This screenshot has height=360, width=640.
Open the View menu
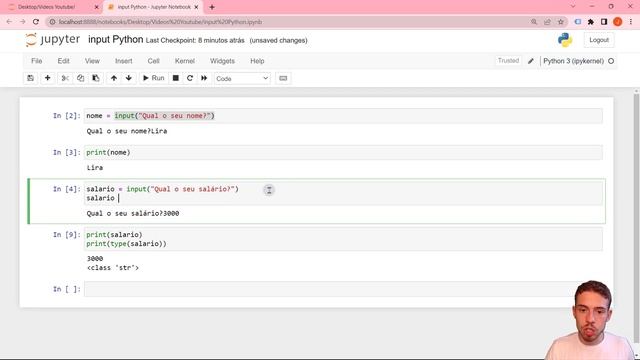click(92, 61)
